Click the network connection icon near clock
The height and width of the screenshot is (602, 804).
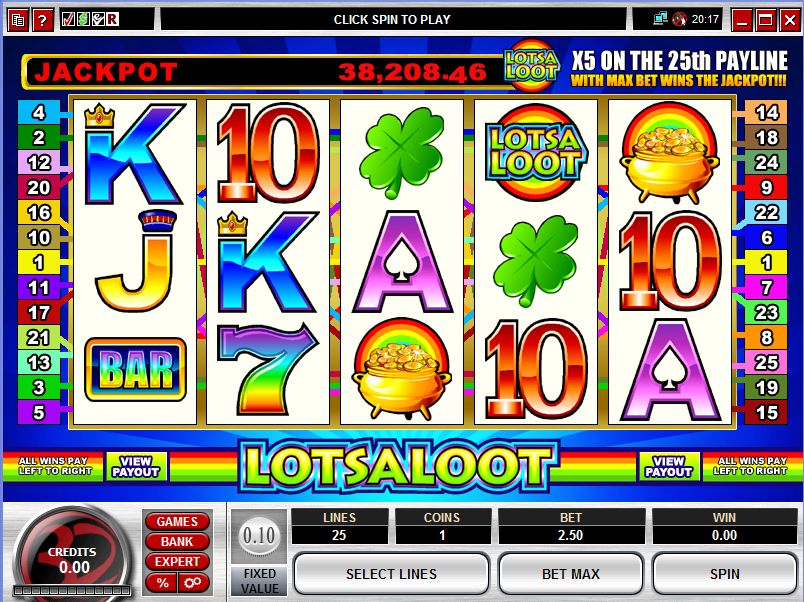click(660, 19)
